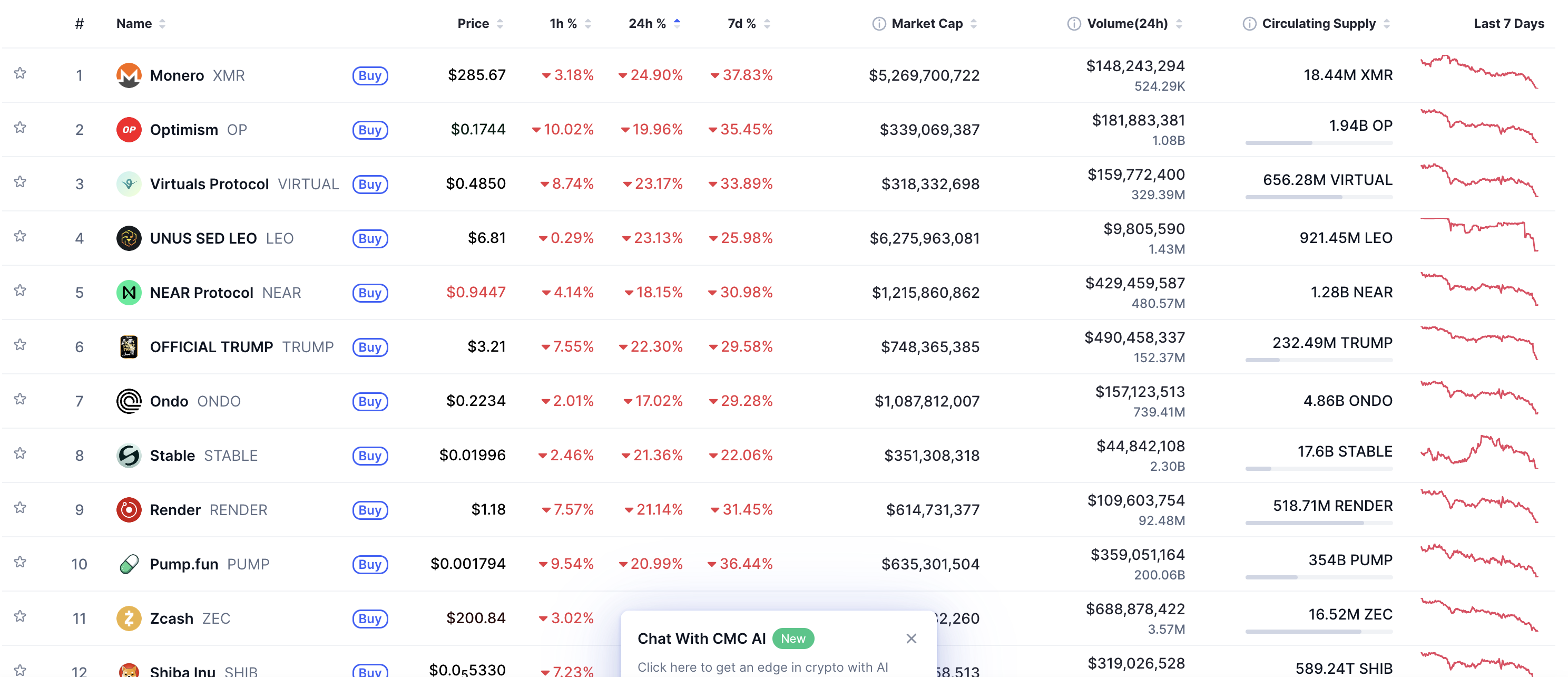
Task: Click the NEAR Protocol logo icon
Action: (129, 293)
